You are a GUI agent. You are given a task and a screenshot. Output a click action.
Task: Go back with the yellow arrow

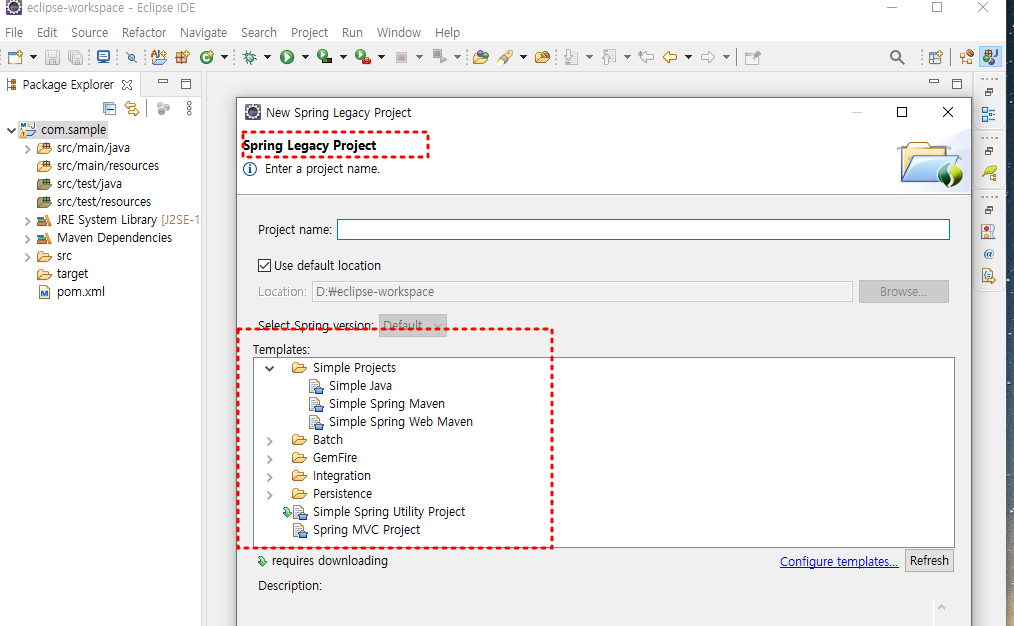coord(670,58)
